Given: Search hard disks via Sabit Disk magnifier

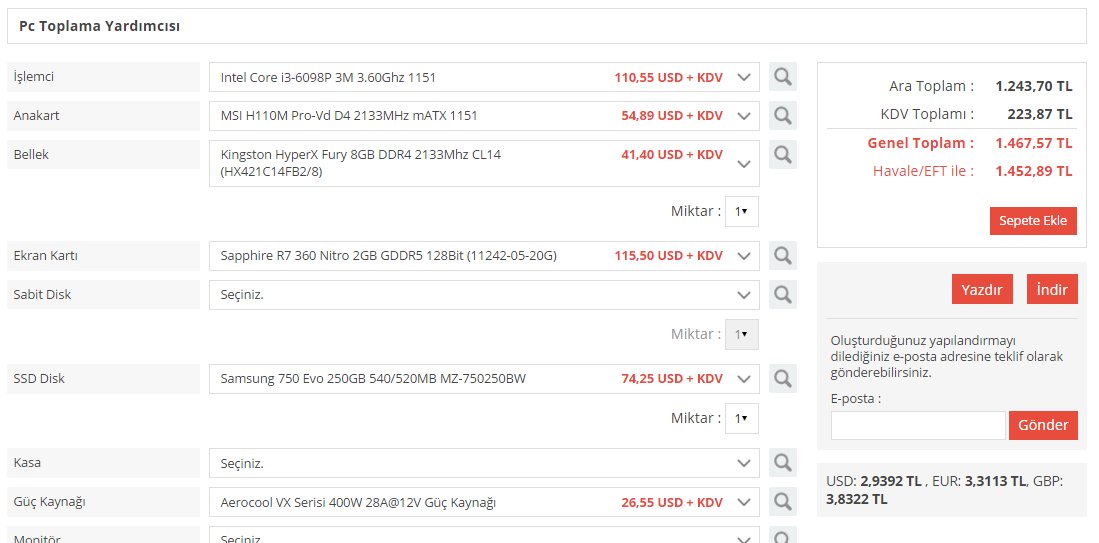Looking at the screenshot, I should pos(782,294).
